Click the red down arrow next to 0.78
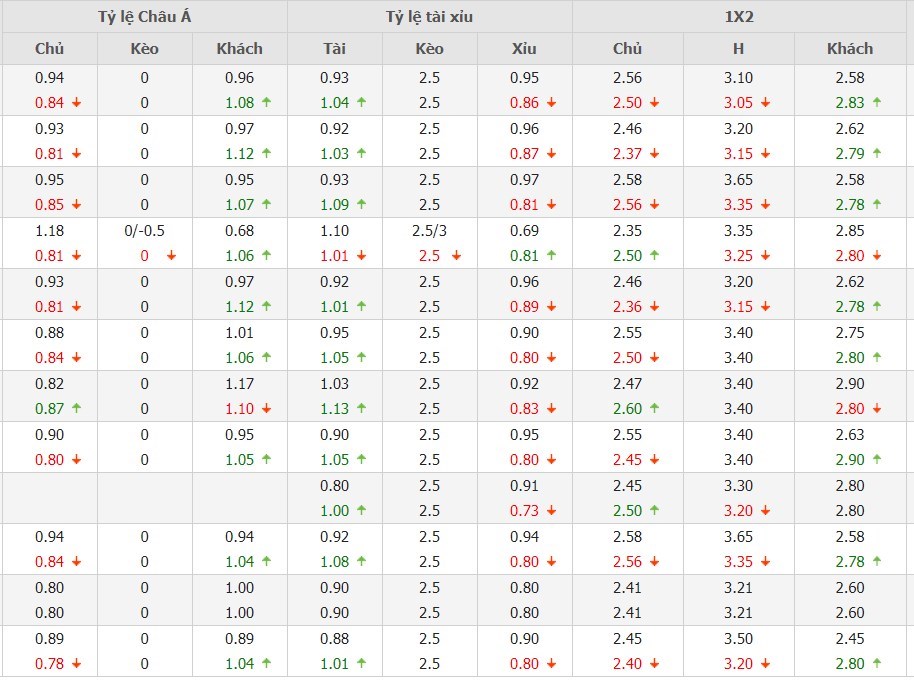914x683 pixels. point(76,664)
